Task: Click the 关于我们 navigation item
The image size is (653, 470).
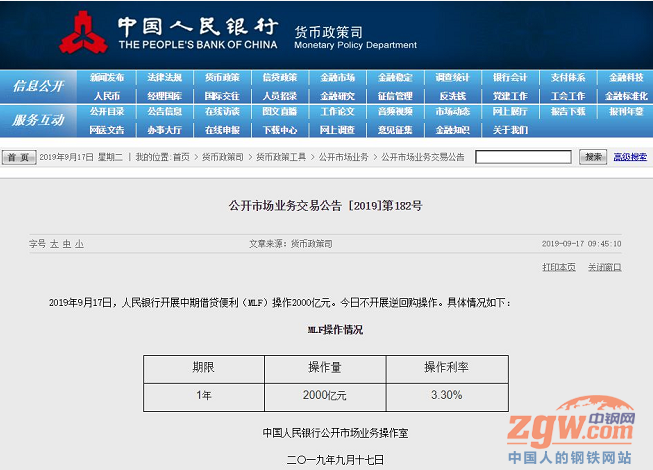Action: click(510, 129)
